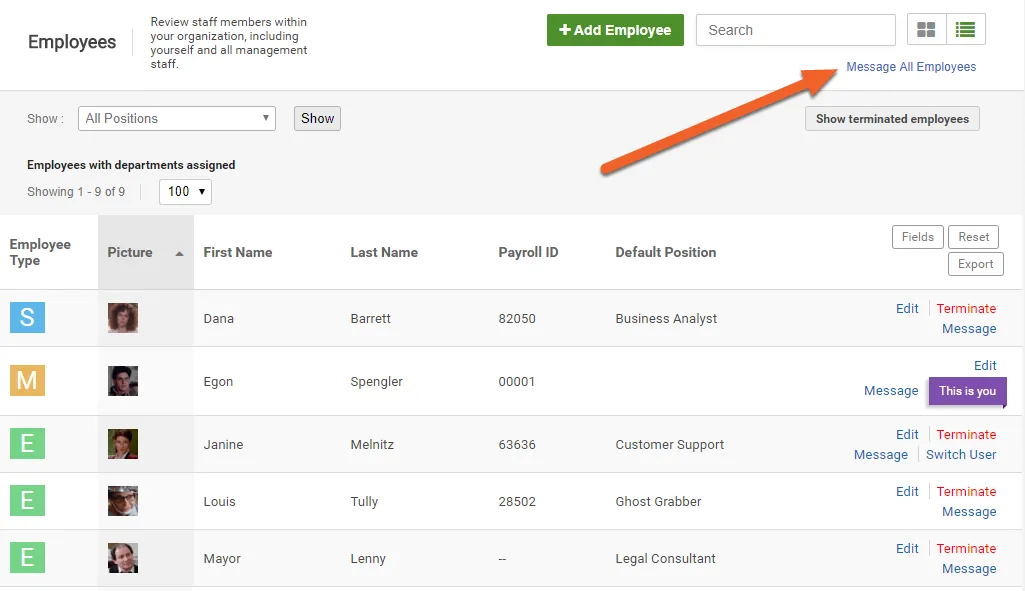
Task: Click into the Search field
Action: click(796, 30)
